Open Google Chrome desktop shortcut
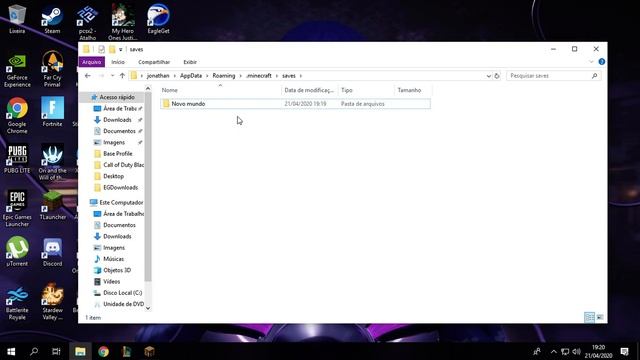Viewport: 640px width, 360px height. click(x=17, y=116)
